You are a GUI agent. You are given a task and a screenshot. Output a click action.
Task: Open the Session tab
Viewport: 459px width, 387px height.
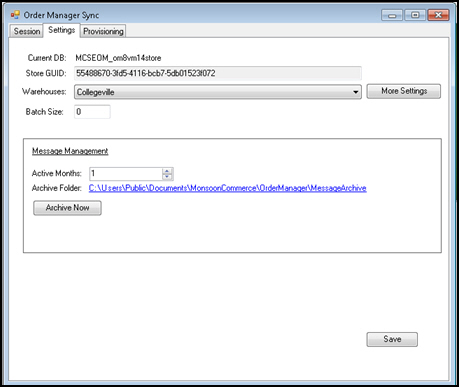pos(27,31)
